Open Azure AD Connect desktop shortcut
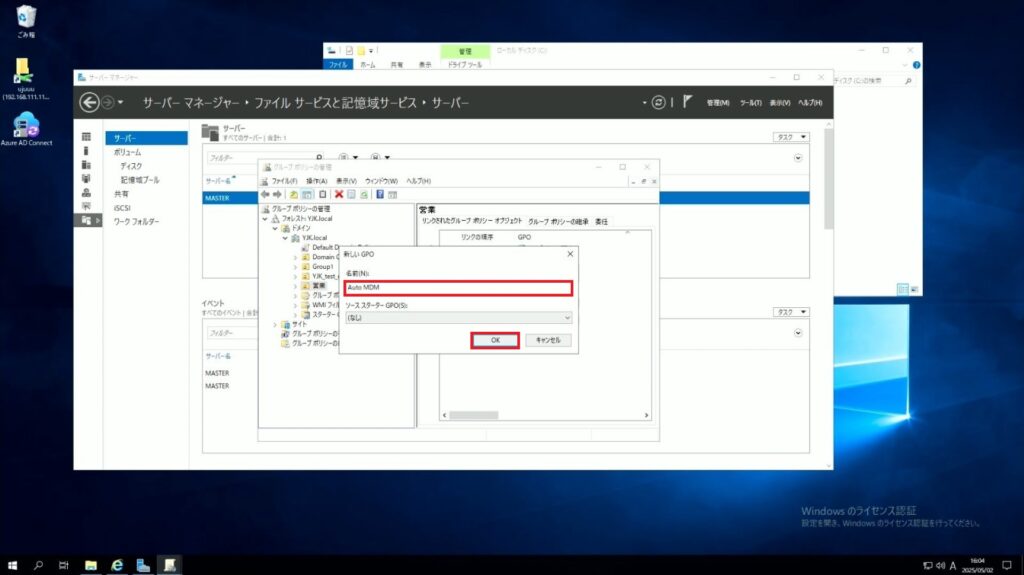 pos(25,126)
